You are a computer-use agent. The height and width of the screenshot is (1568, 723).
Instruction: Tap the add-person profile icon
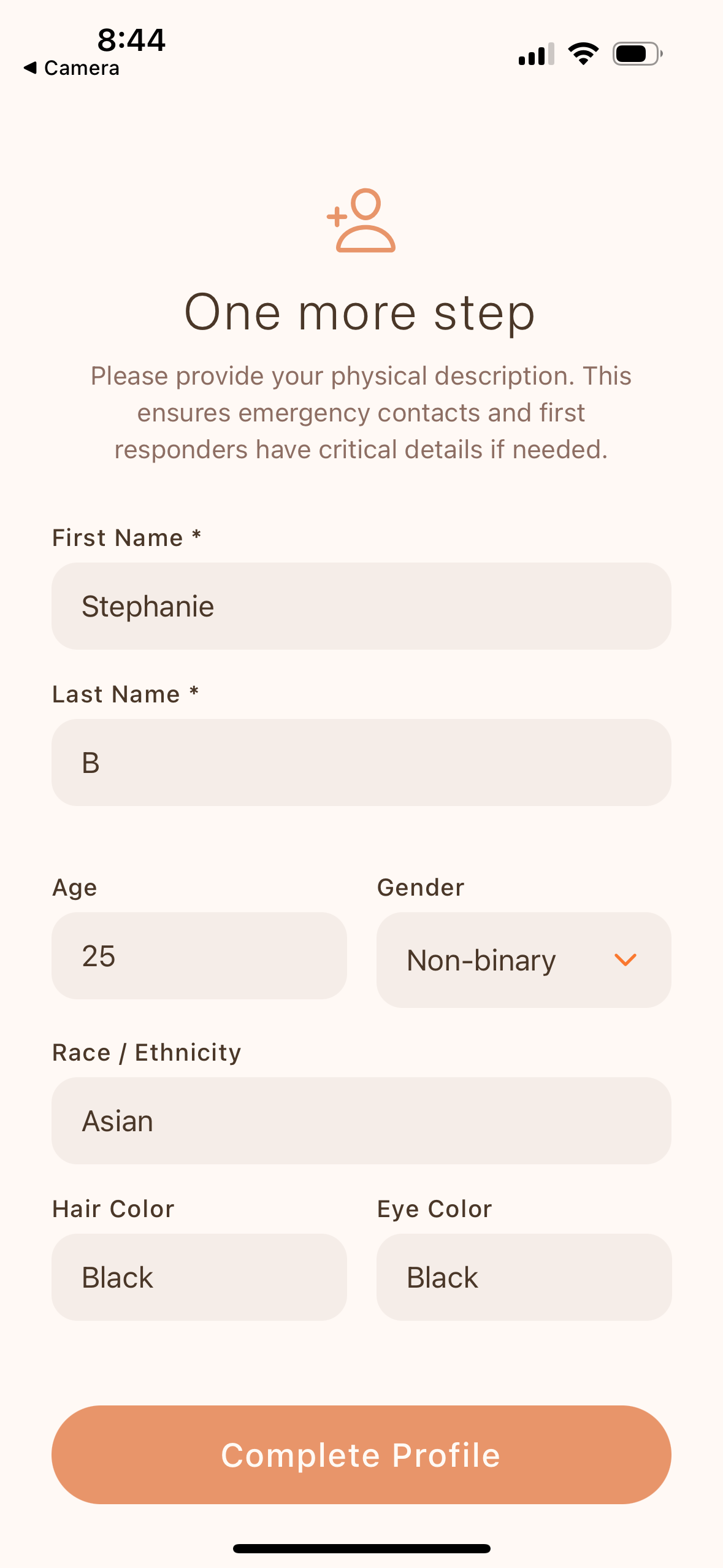361,220
